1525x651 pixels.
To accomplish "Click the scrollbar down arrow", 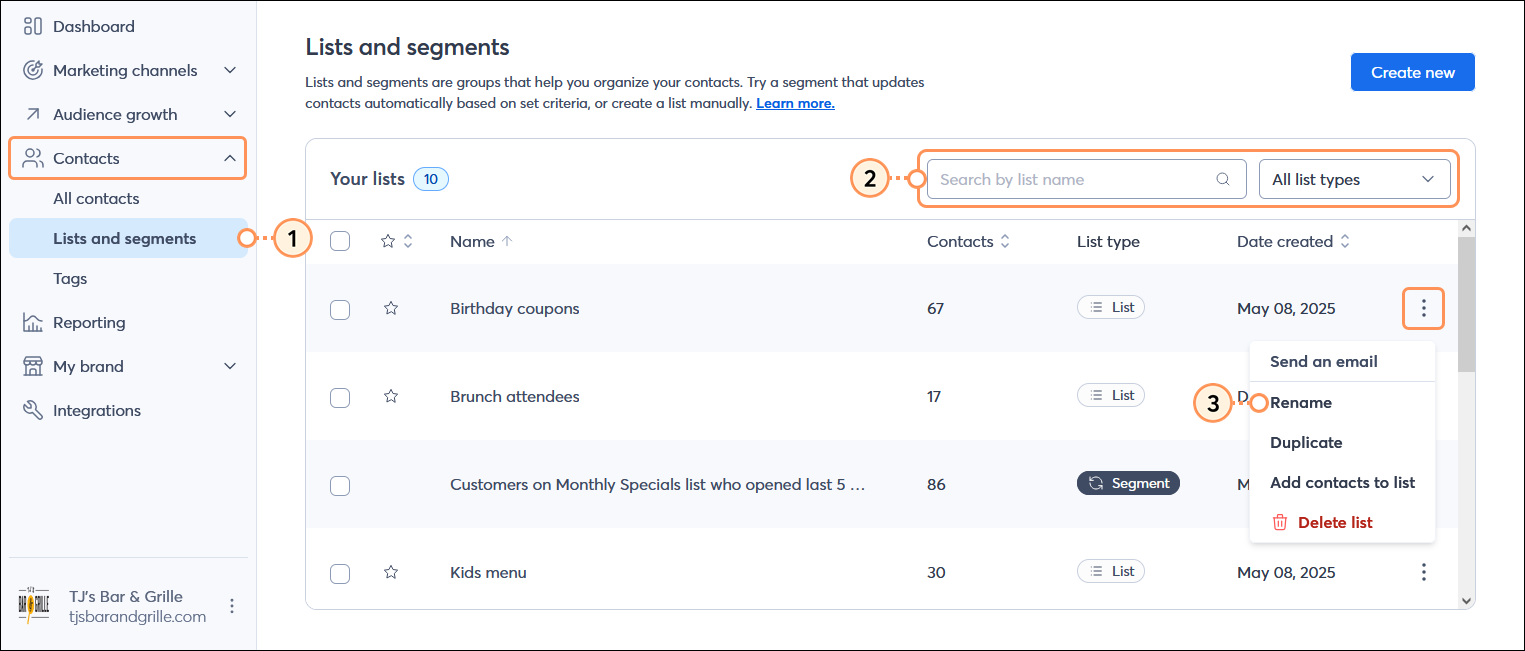I will [x=1466, y=600].
